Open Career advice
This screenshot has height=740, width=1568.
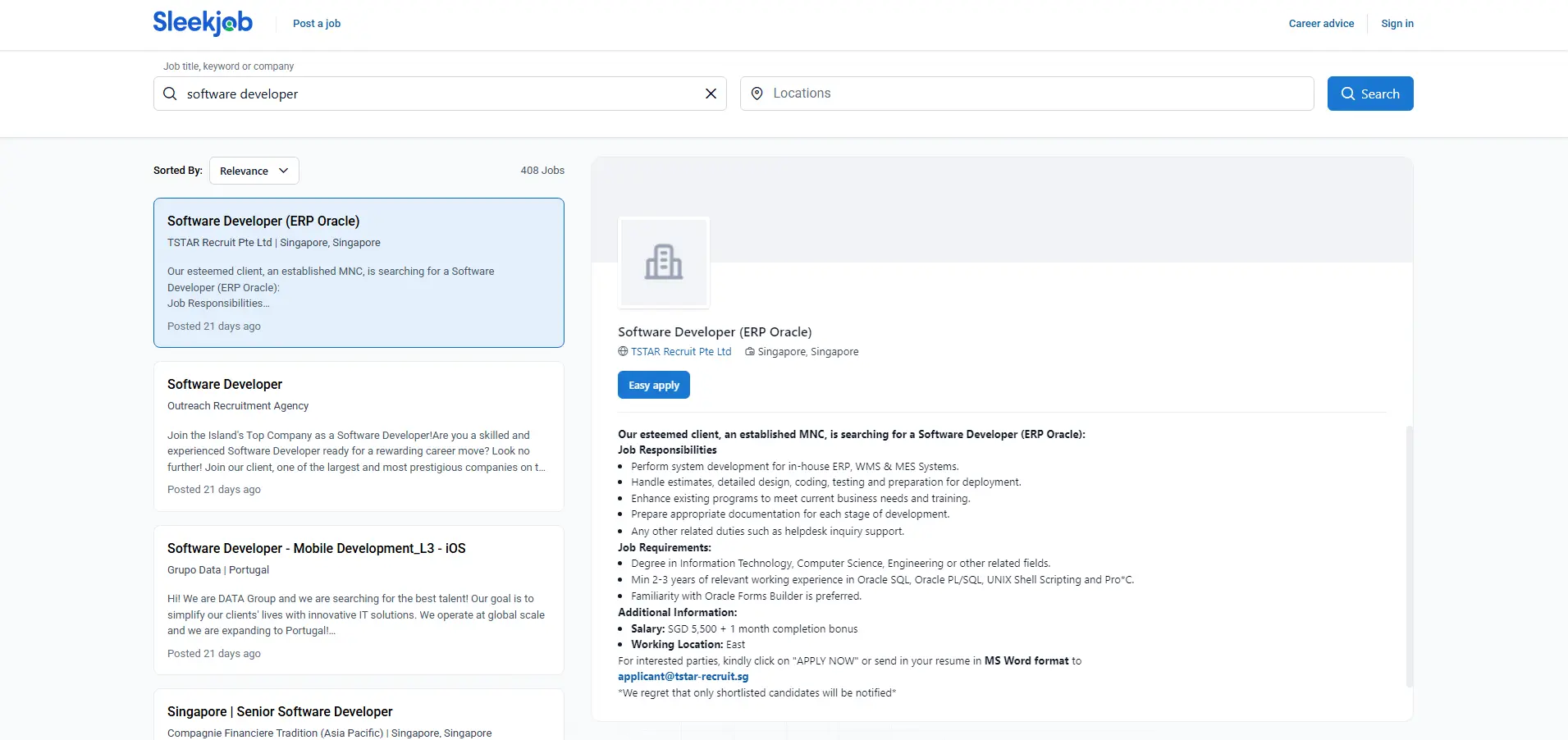point(1320,23)
